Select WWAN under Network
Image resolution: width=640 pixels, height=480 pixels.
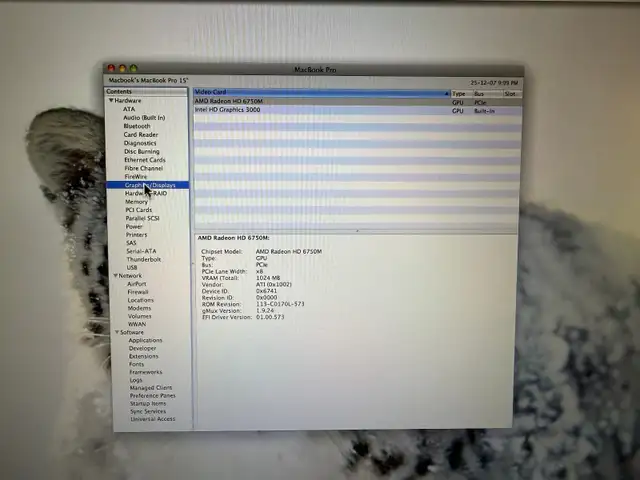click(x=137, y=324)
